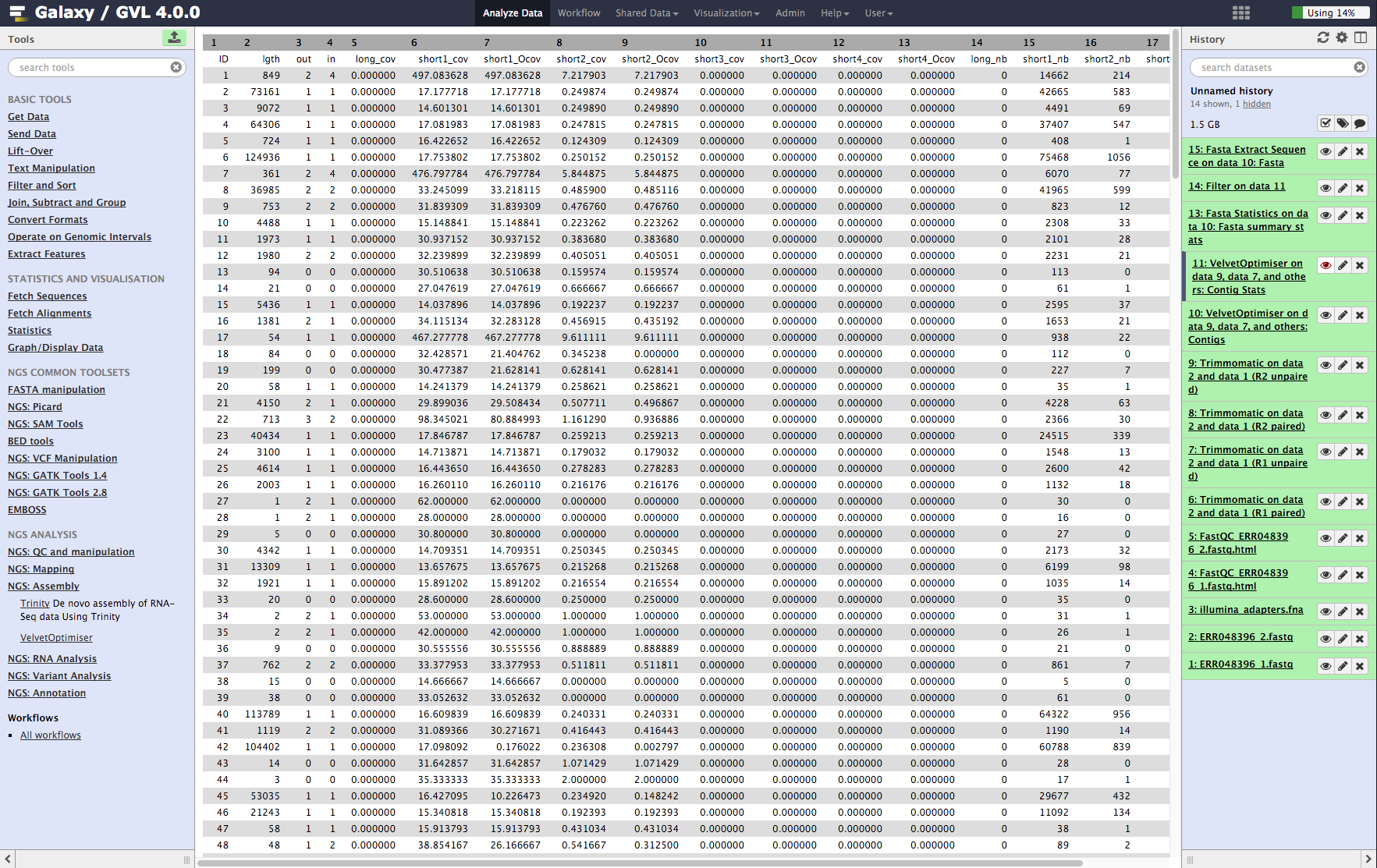Click the horizontal scrollbar under the table
1377x868 pixels.
click(x=640, y=863)
